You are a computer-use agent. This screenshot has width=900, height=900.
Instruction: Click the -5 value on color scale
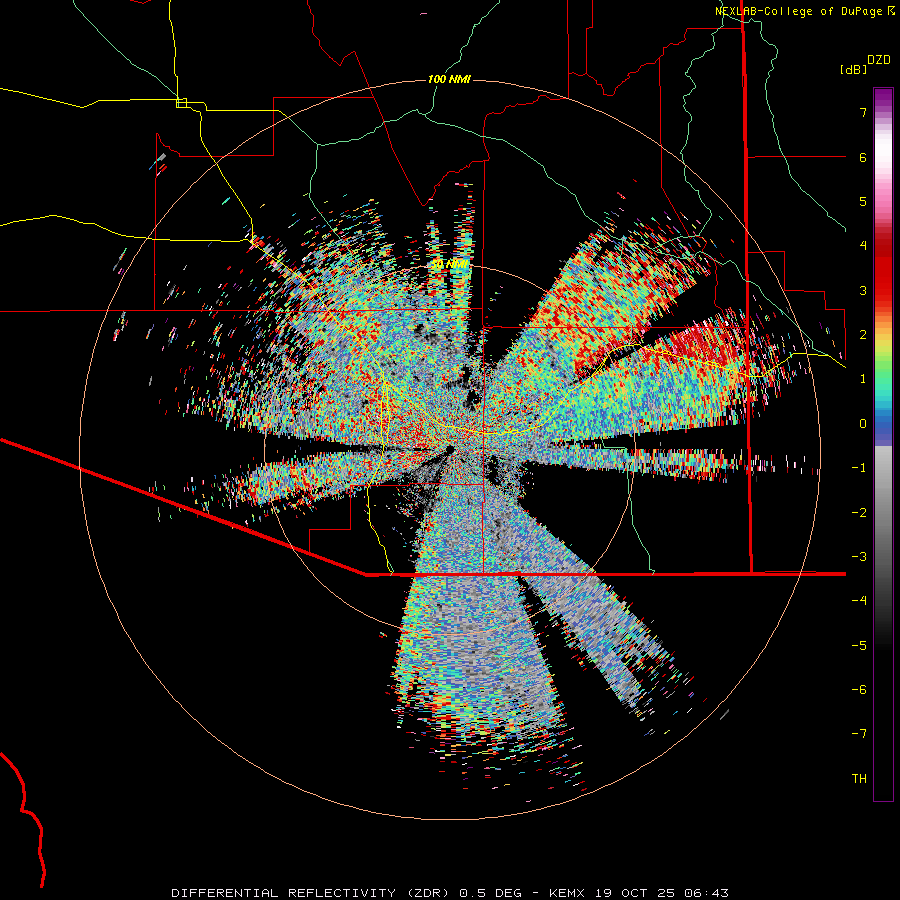(x=859, y=646)
